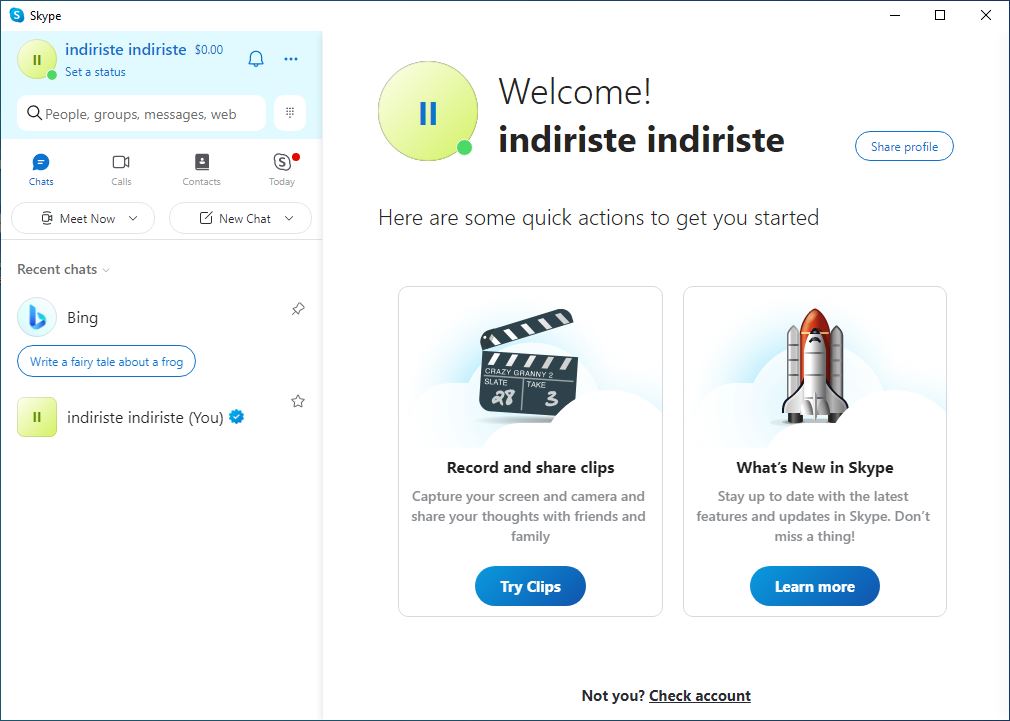This screenshot has height=721, width=1010.
Task: Minimize the Skype window
Action: coord(895,15)
